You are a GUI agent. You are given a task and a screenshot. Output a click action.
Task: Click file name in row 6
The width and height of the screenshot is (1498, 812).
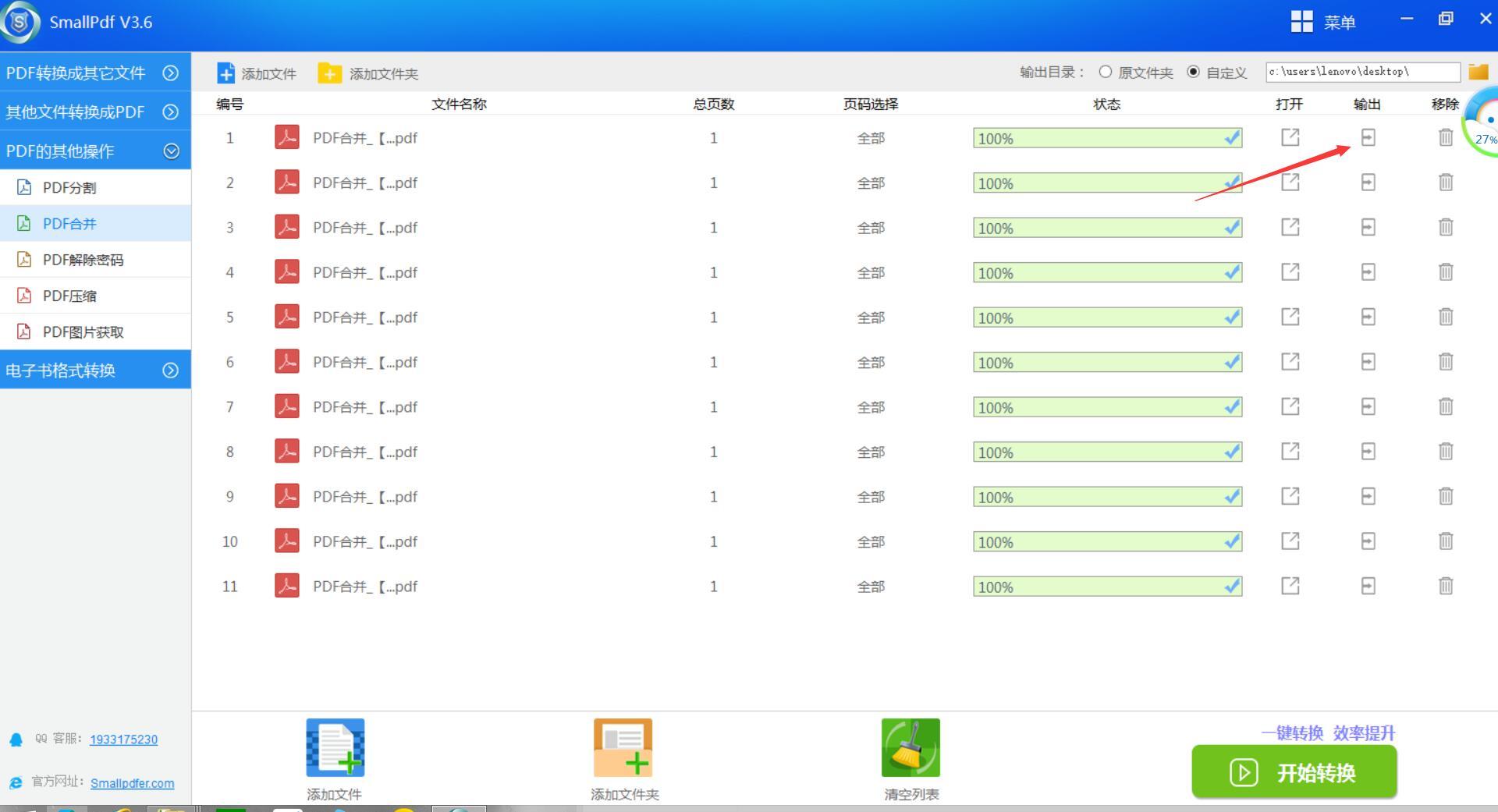coord(365,363)
